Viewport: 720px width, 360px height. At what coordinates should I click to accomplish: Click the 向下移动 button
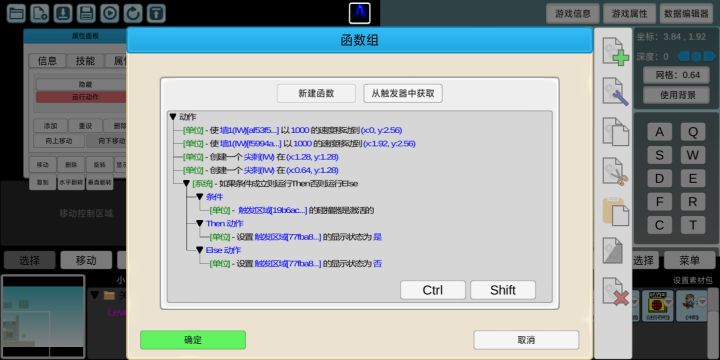(108, 141)
